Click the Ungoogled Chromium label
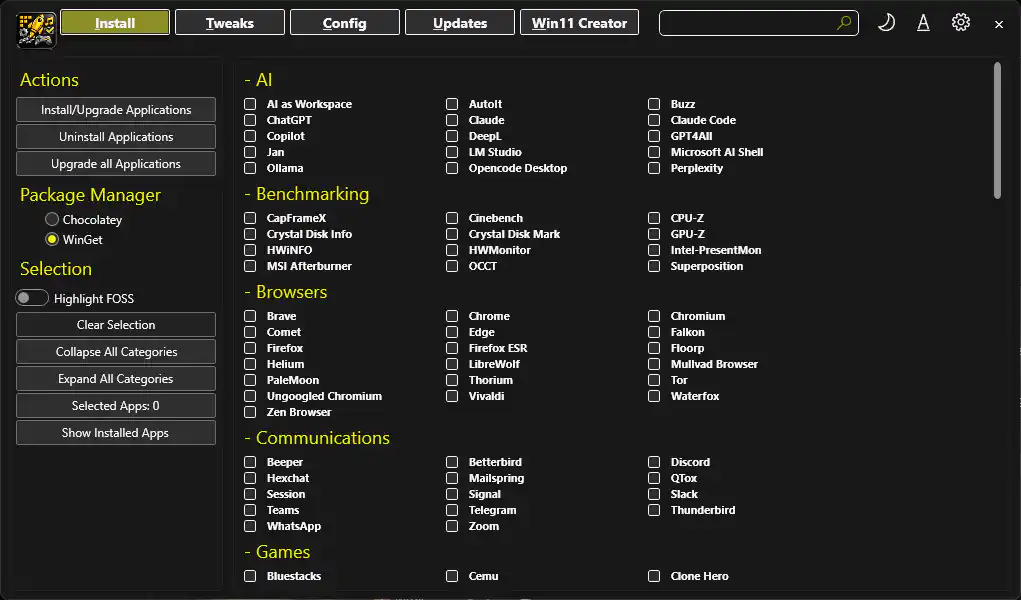The width and height of the screenshot is (1021, 600). tap(324, 396)
